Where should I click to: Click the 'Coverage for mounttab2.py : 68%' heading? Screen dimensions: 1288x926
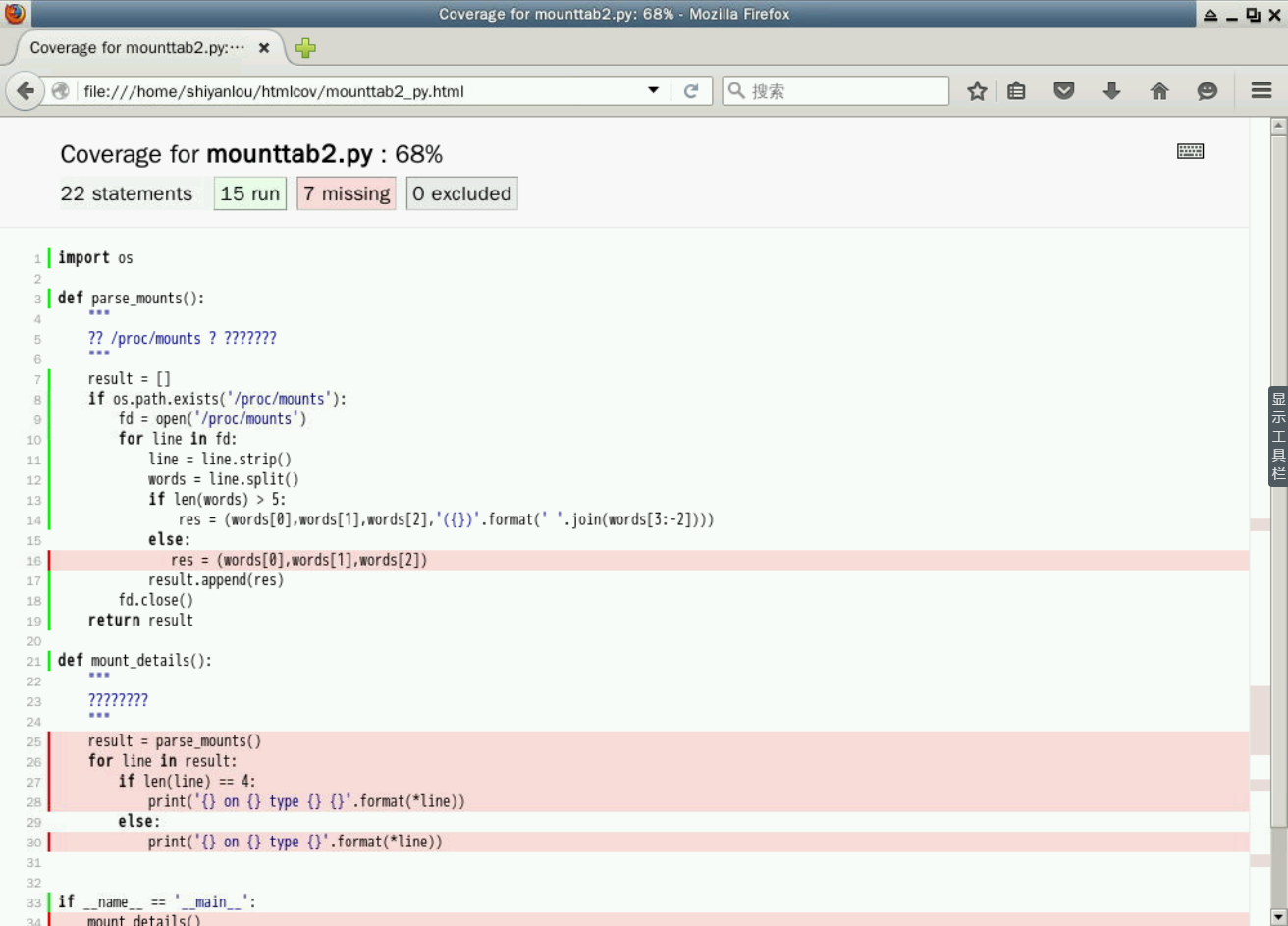[251, 154]
